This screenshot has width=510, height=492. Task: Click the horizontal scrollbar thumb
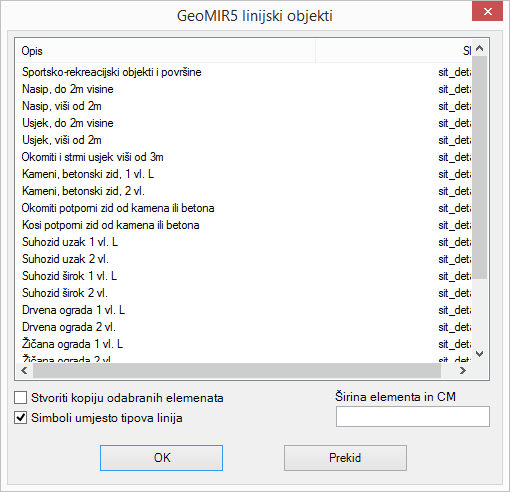237,371
